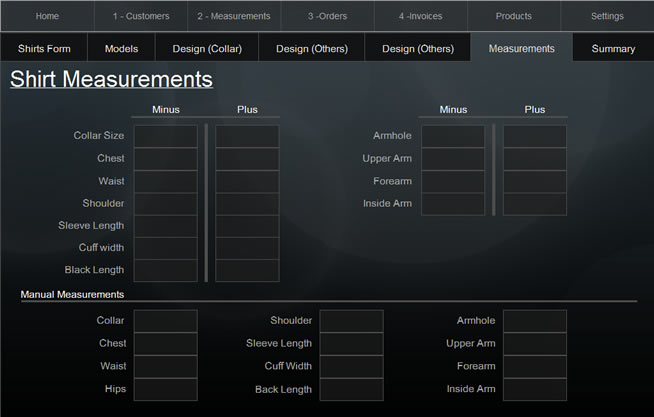This screenshot has width=654, height=417.
Task: Open the Products menu
Action: point(514,16)
